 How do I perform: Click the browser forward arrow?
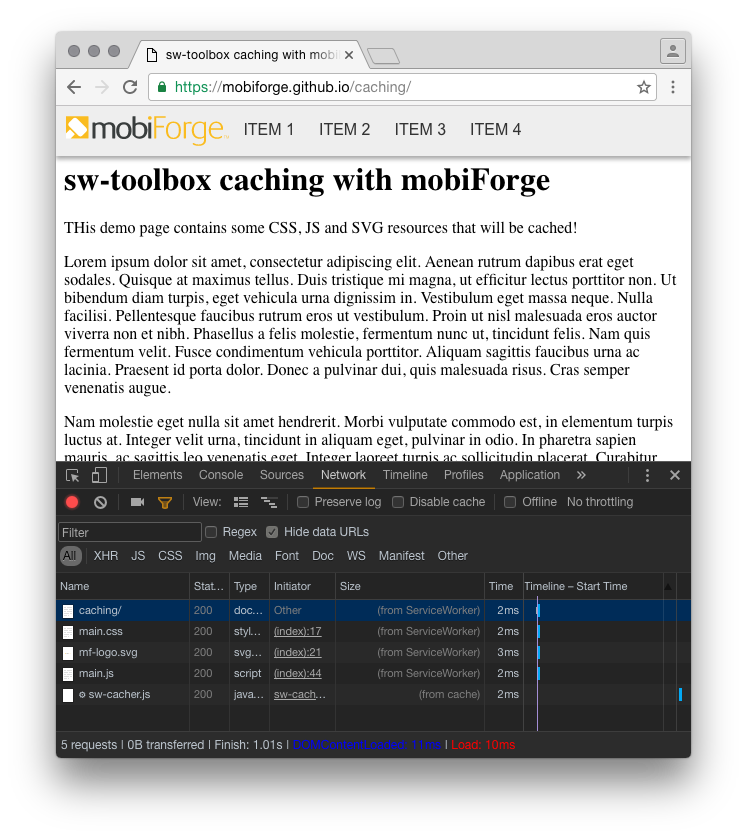pyautogui.click(x=102, y=87)
